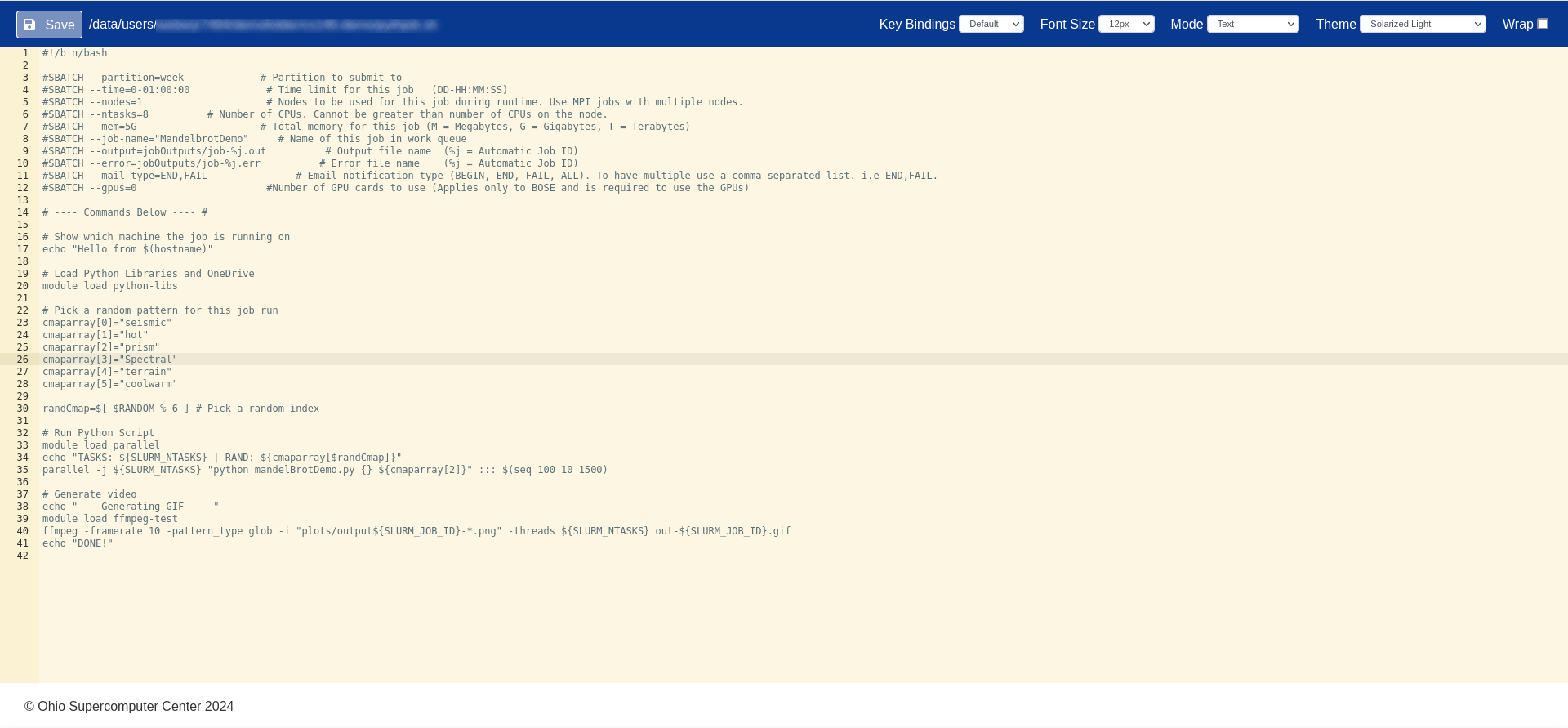Viewport: 1568px width, 728px height.
Task: Click '#SBATCH --partition=week' on line 3
Action: coord(114,78)
